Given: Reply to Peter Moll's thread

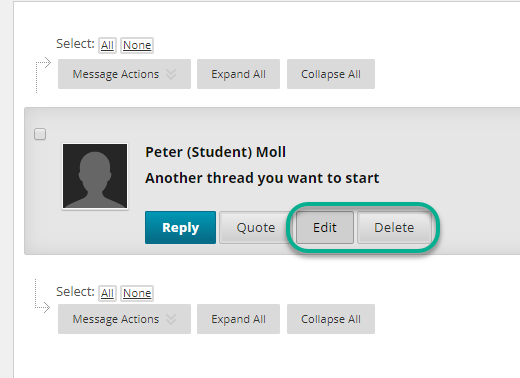Looking at the screenshot, I should (x=180, y=227).
